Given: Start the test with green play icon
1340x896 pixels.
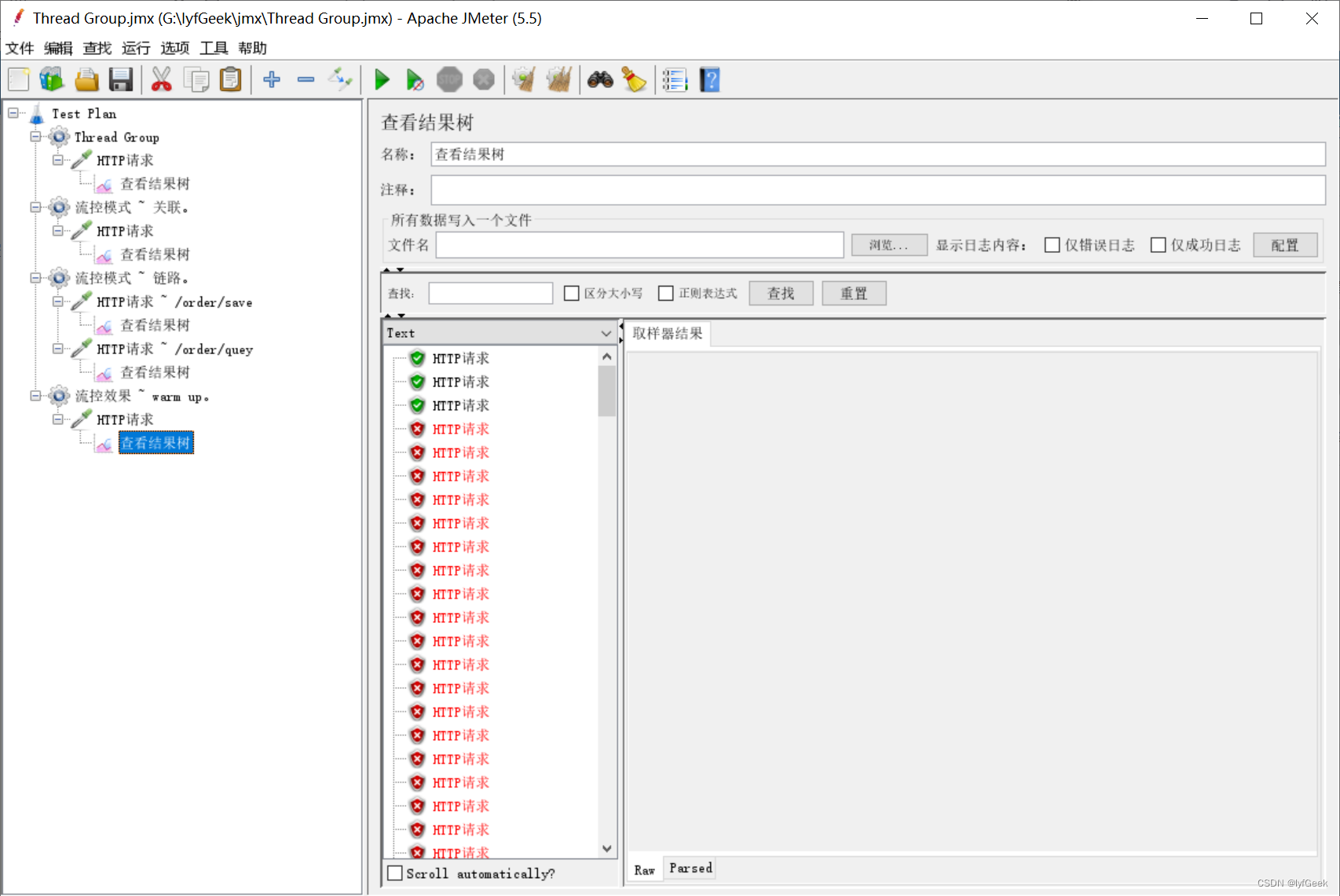Looking at the screenshot, I should tap(382, 79).
